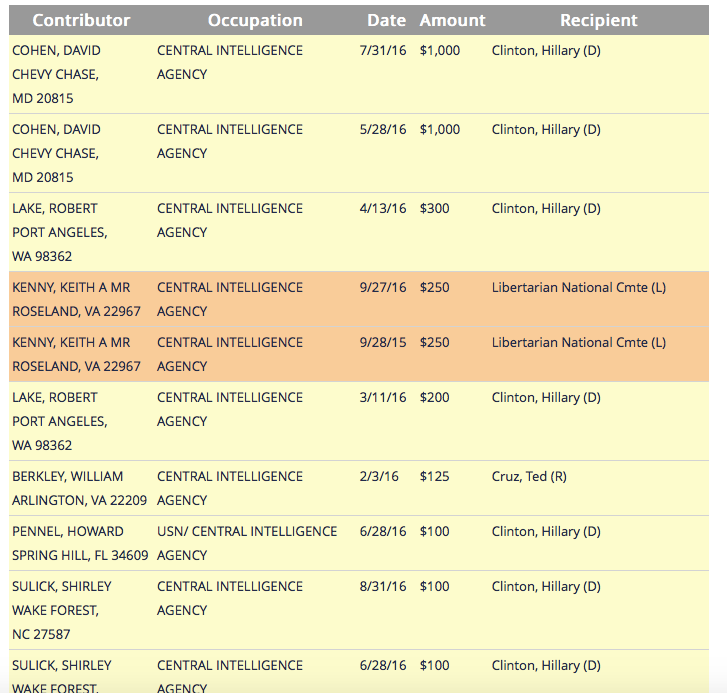The height and width of the screenshot is (693, 727).
Task: Click the Recipient column header
Action: [599, 20]
